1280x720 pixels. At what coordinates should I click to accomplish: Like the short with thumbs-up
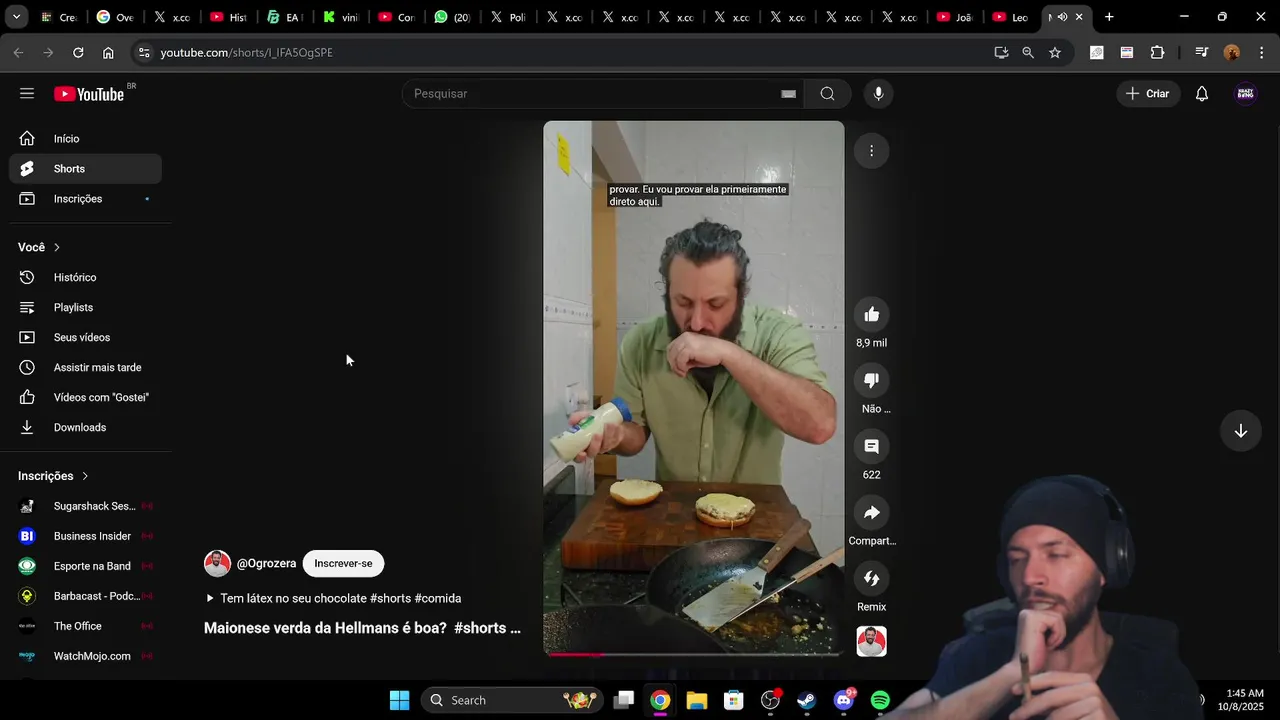[x=871, y=315]
